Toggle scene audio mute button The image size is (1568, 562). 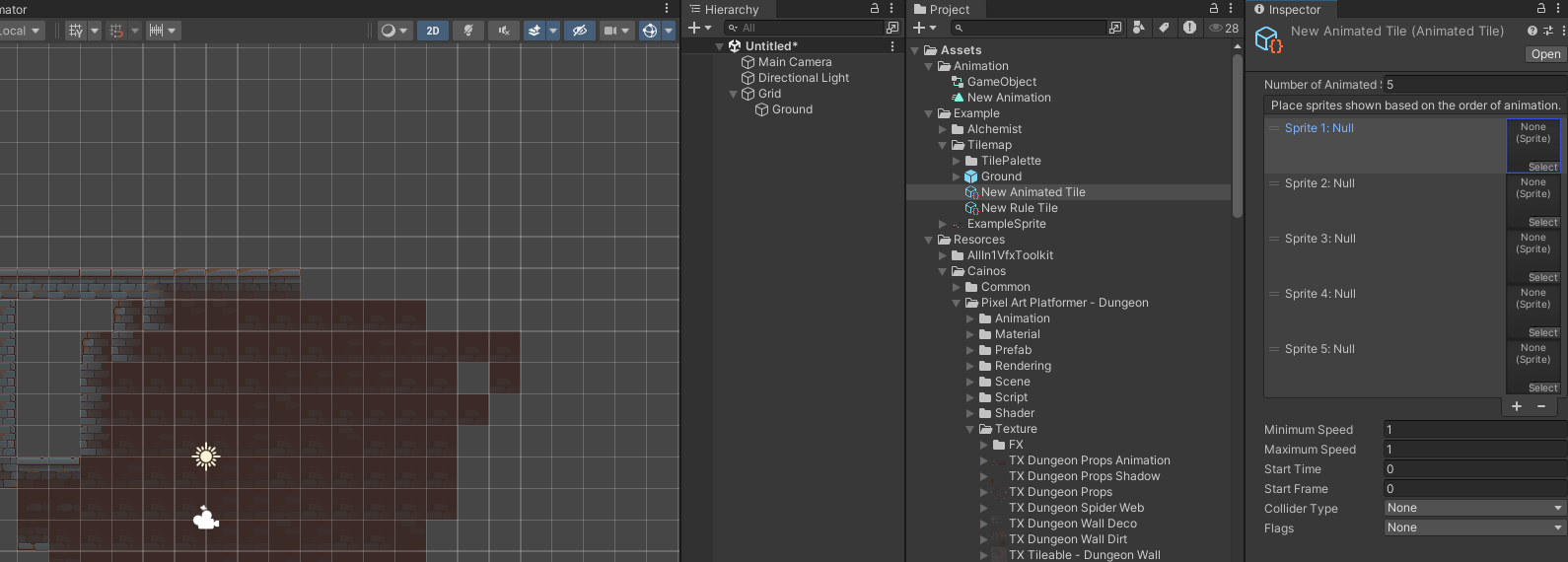pos(504,31)
